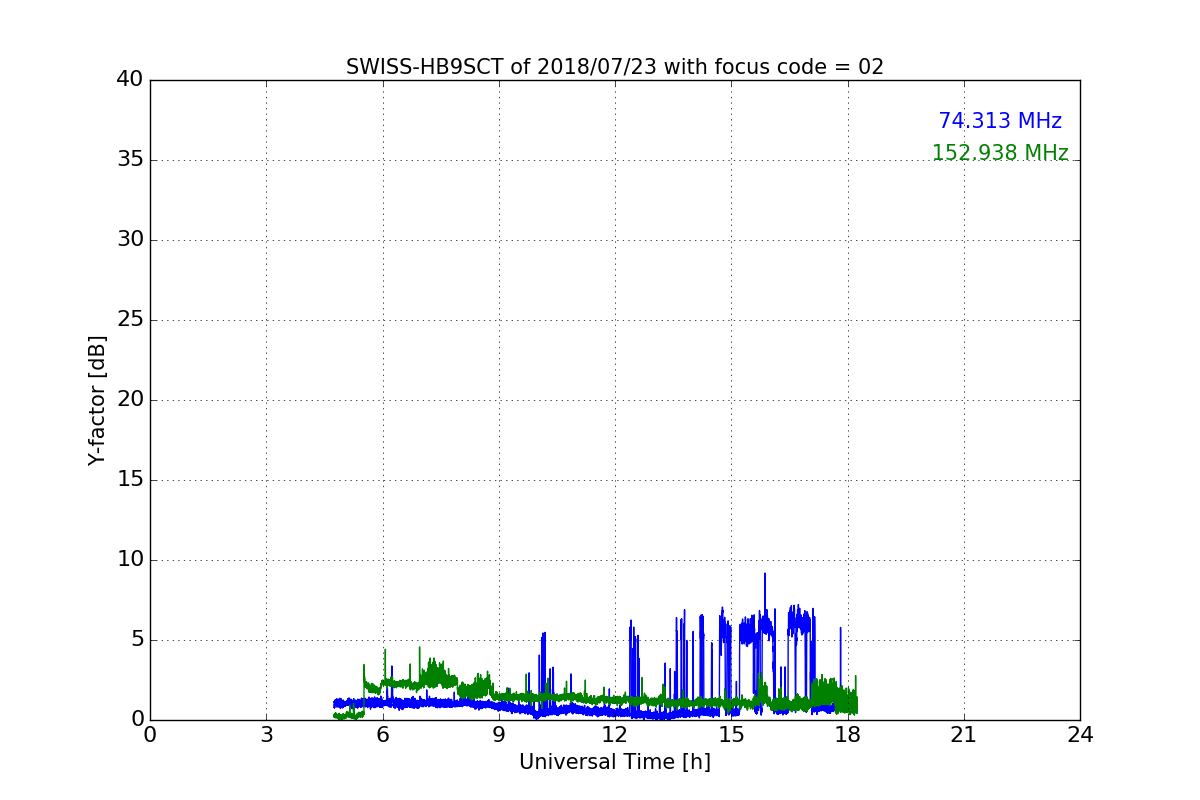Click the plot title SWISS-HB9SCT 2018/07/23
1200x800 pixels.
pos(615,67)
